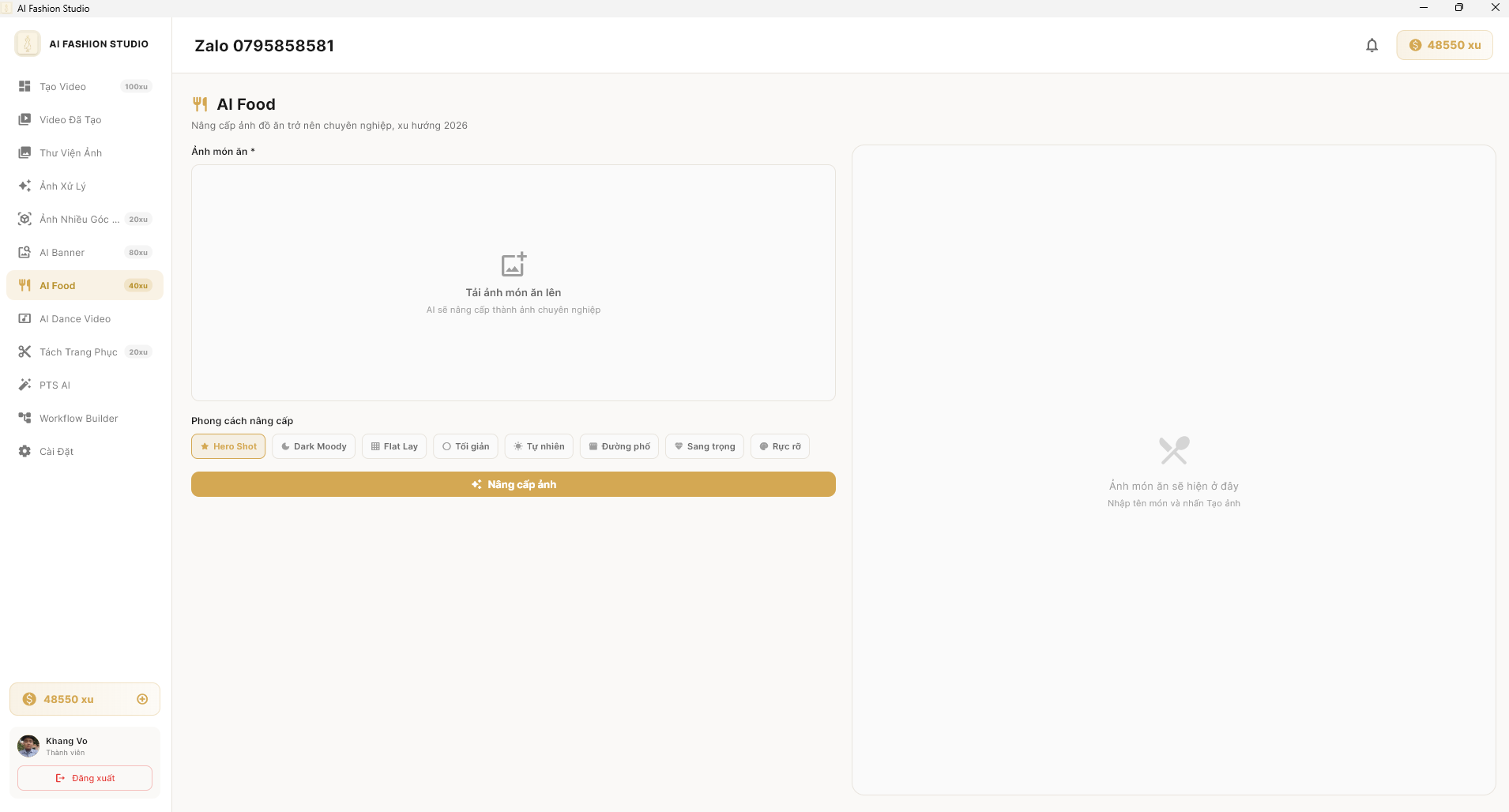Switch to the Sang trọng style
Screen dimensions: 1509x812
[x=704, y=446]
